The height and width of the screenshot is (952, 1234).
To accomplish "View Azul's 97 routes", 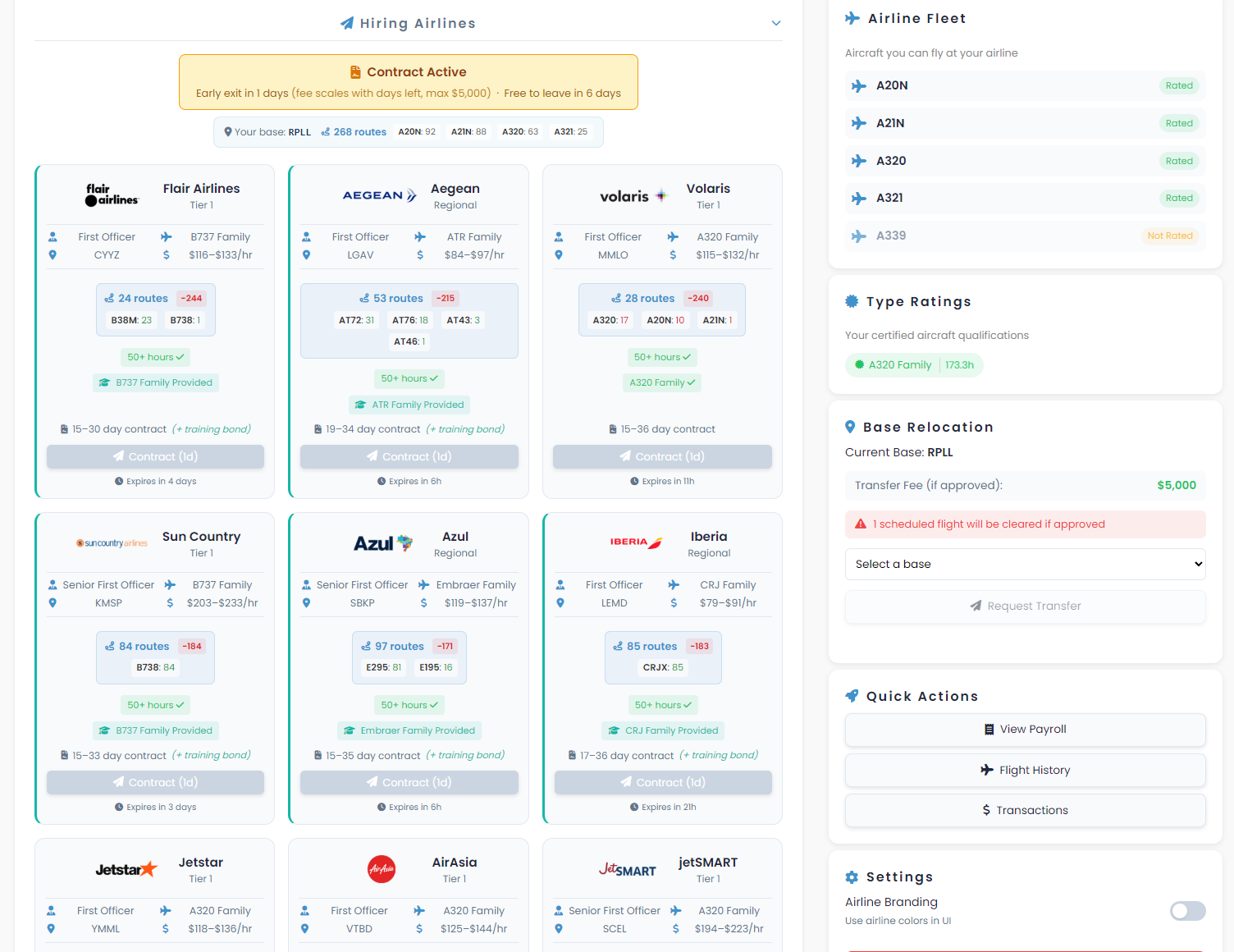I will click(392, 647).
